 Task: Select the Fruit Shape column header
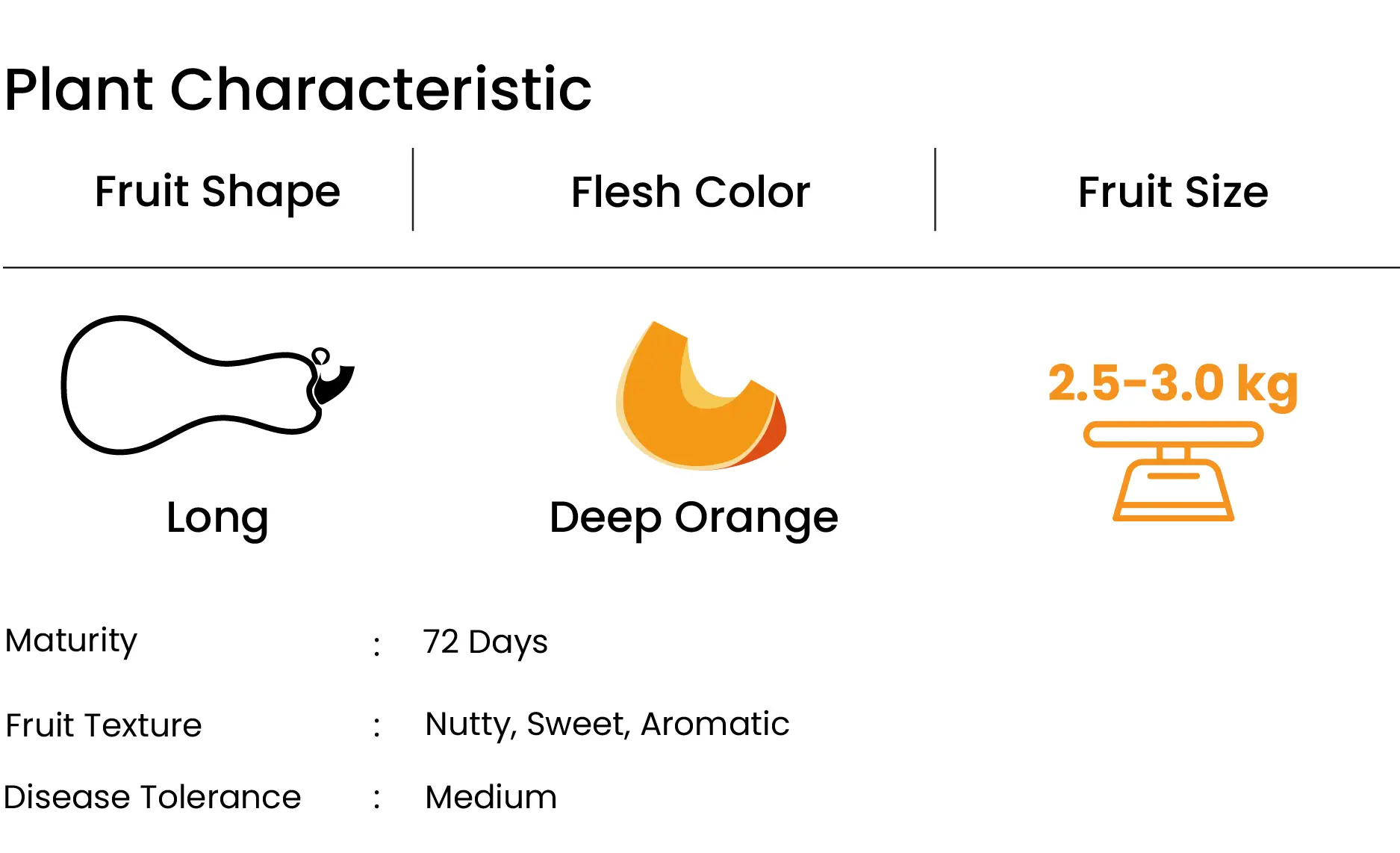pos(217,191)
